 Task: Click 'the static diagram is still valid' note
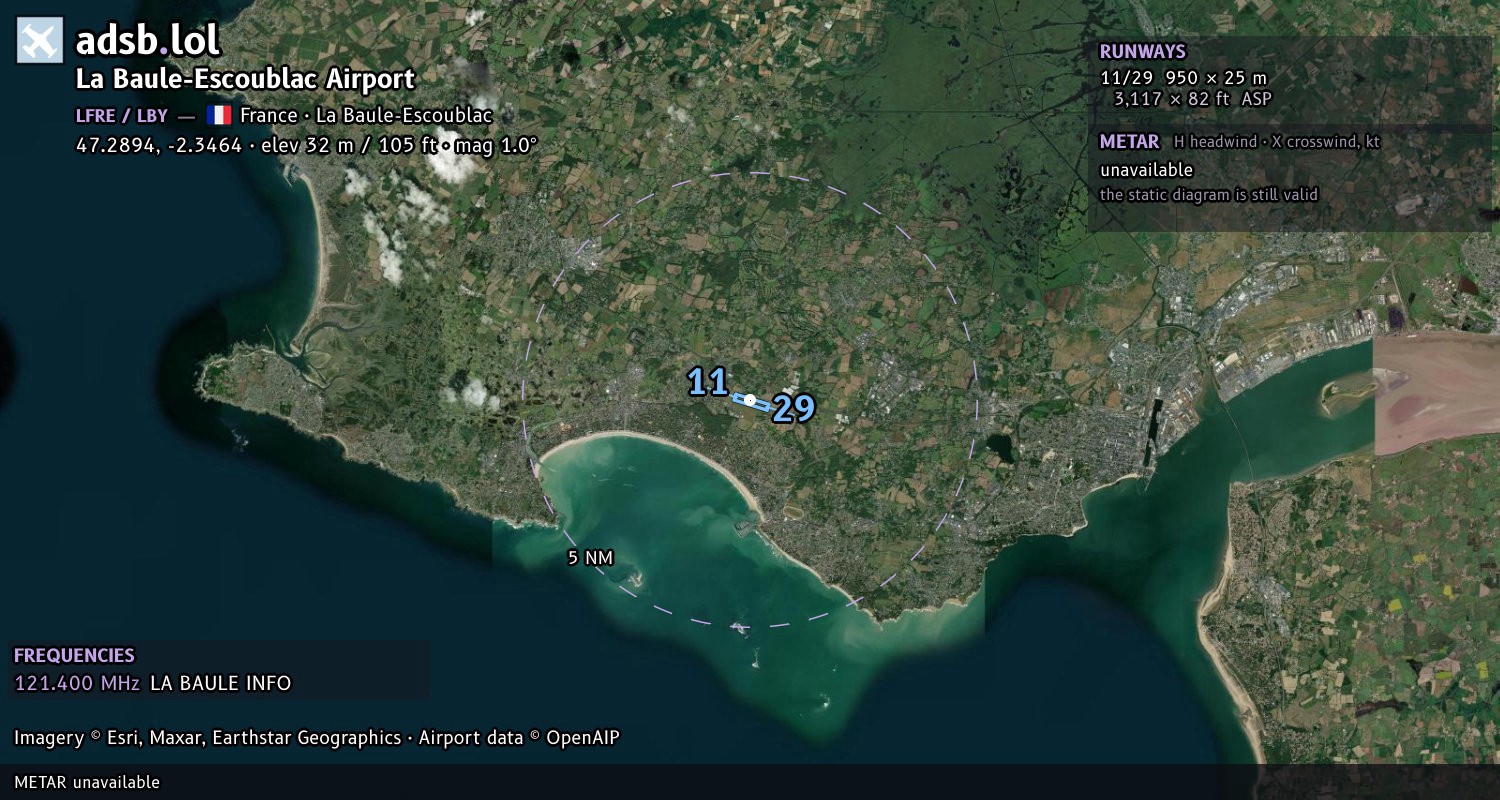click(x=1209, y=195)
